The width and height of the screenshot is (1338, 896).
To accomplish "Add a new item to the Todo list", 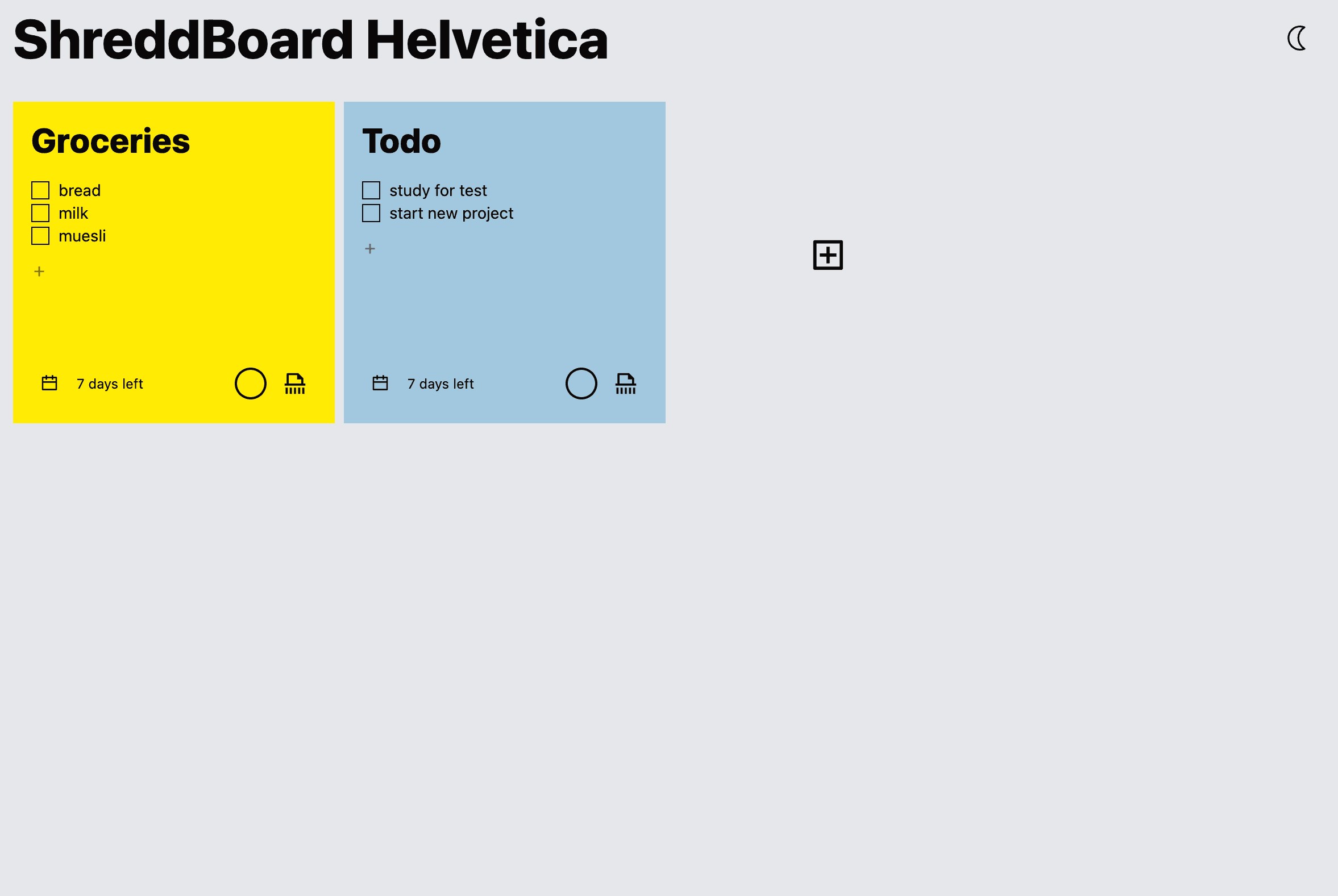I will coord(370,248).
